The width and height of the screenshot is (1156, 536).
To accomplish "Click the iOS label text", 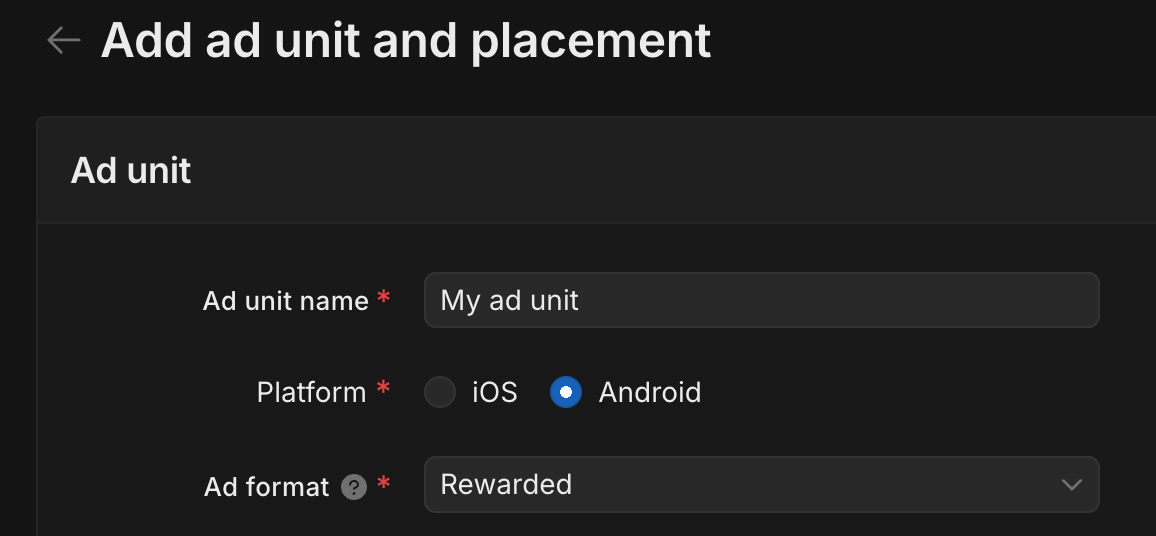I will [495, 392].
